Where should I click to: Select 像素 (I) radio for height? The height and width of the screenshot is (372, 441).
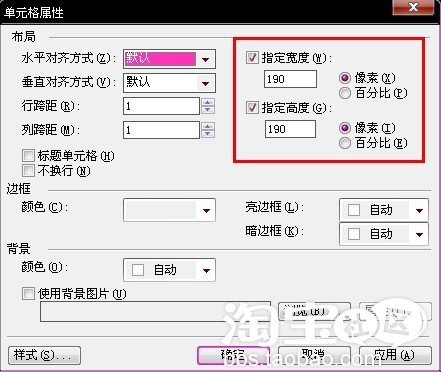[x=345, y=128]
